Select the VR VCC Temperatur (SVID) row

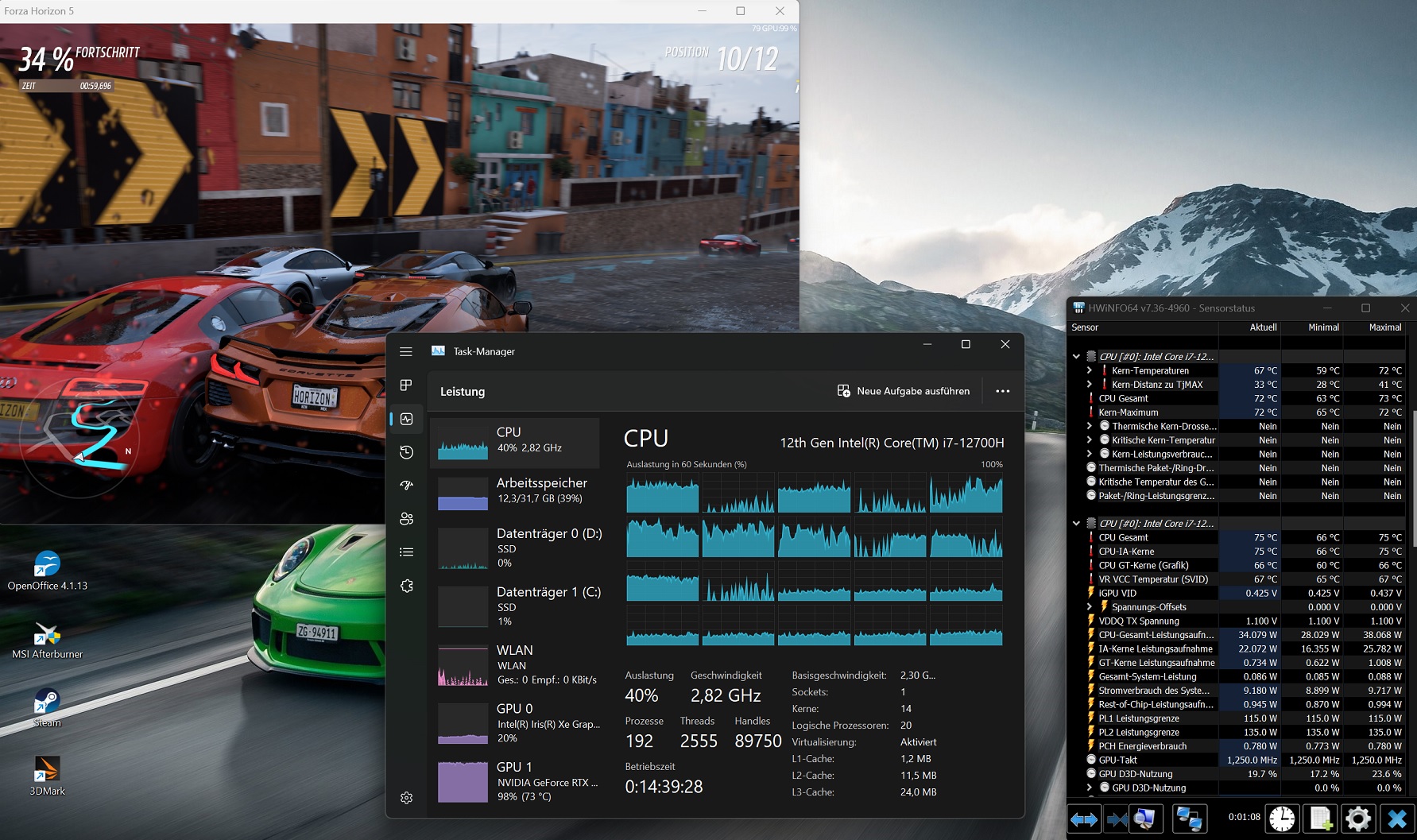(x=1238, y=579)
